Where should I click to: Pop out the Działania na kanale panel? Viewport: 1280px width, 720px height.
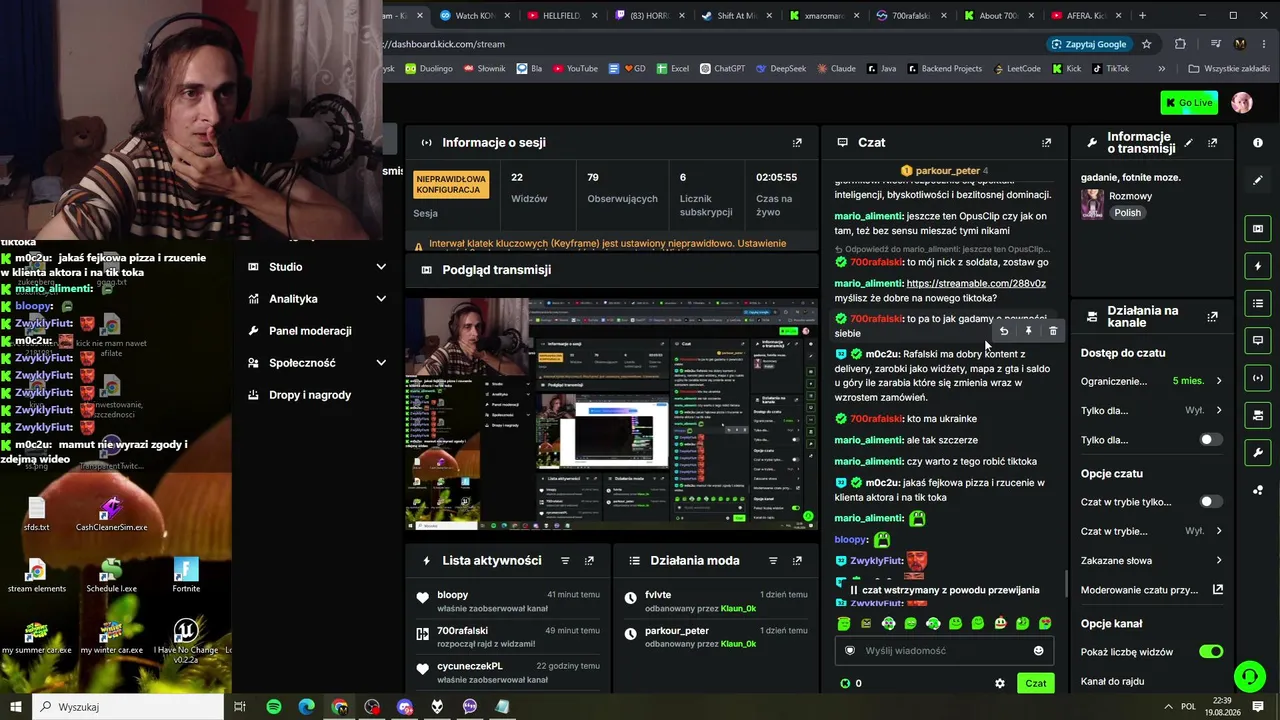pyautogui.click(x=1212, y=317)
